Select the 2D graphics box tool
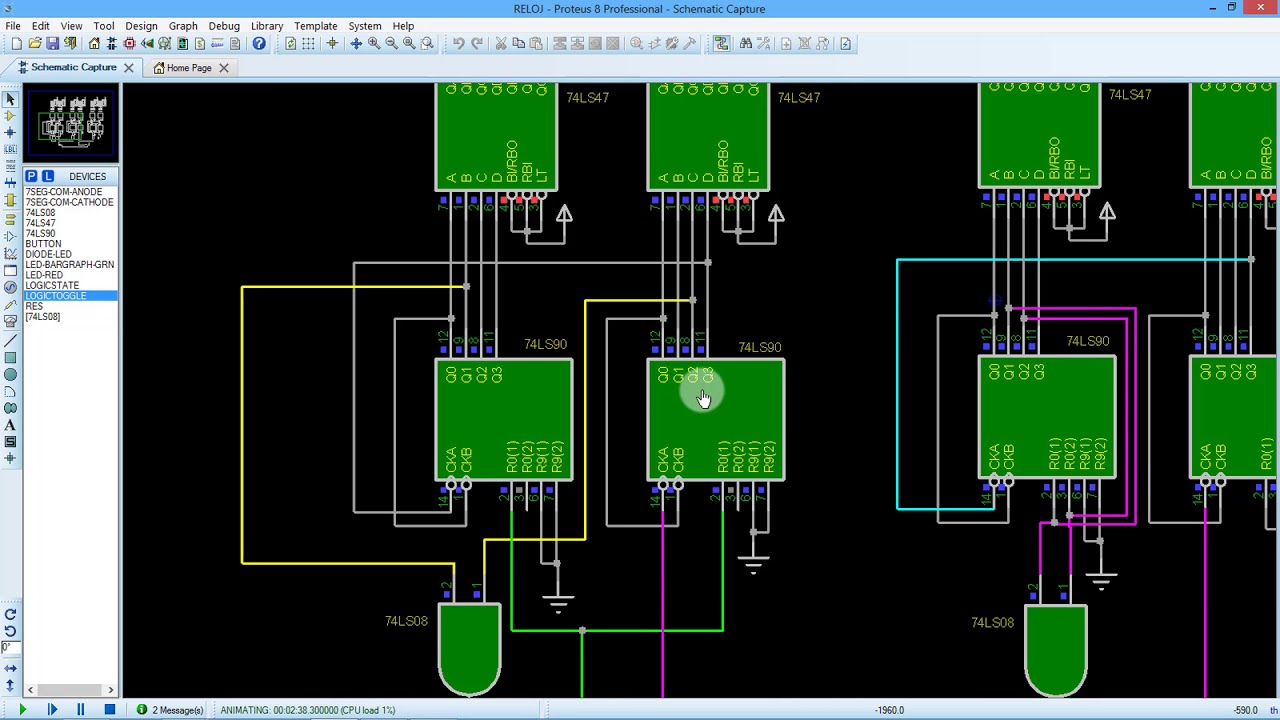Screen dimensions: 1280x720 (x=10, y=358)
